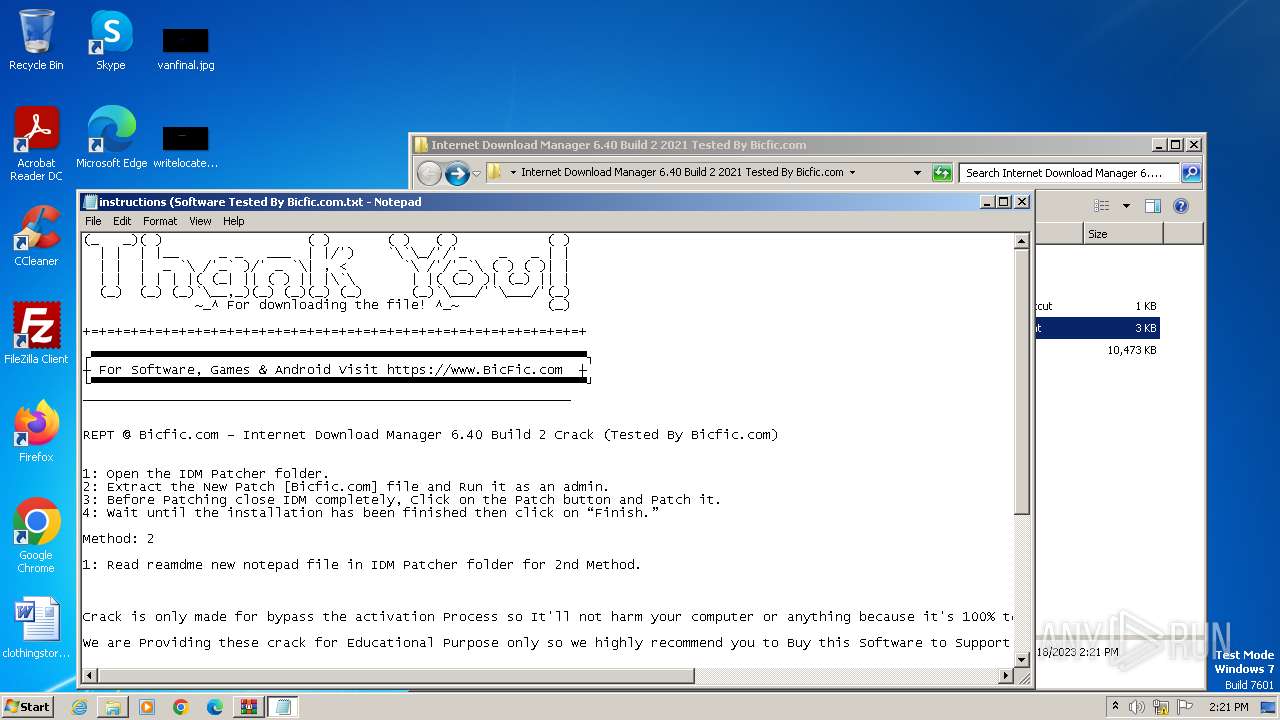Open Edge from the taskbar
Viewport: 1280px width, 720px height.
(x=215, y=707)
